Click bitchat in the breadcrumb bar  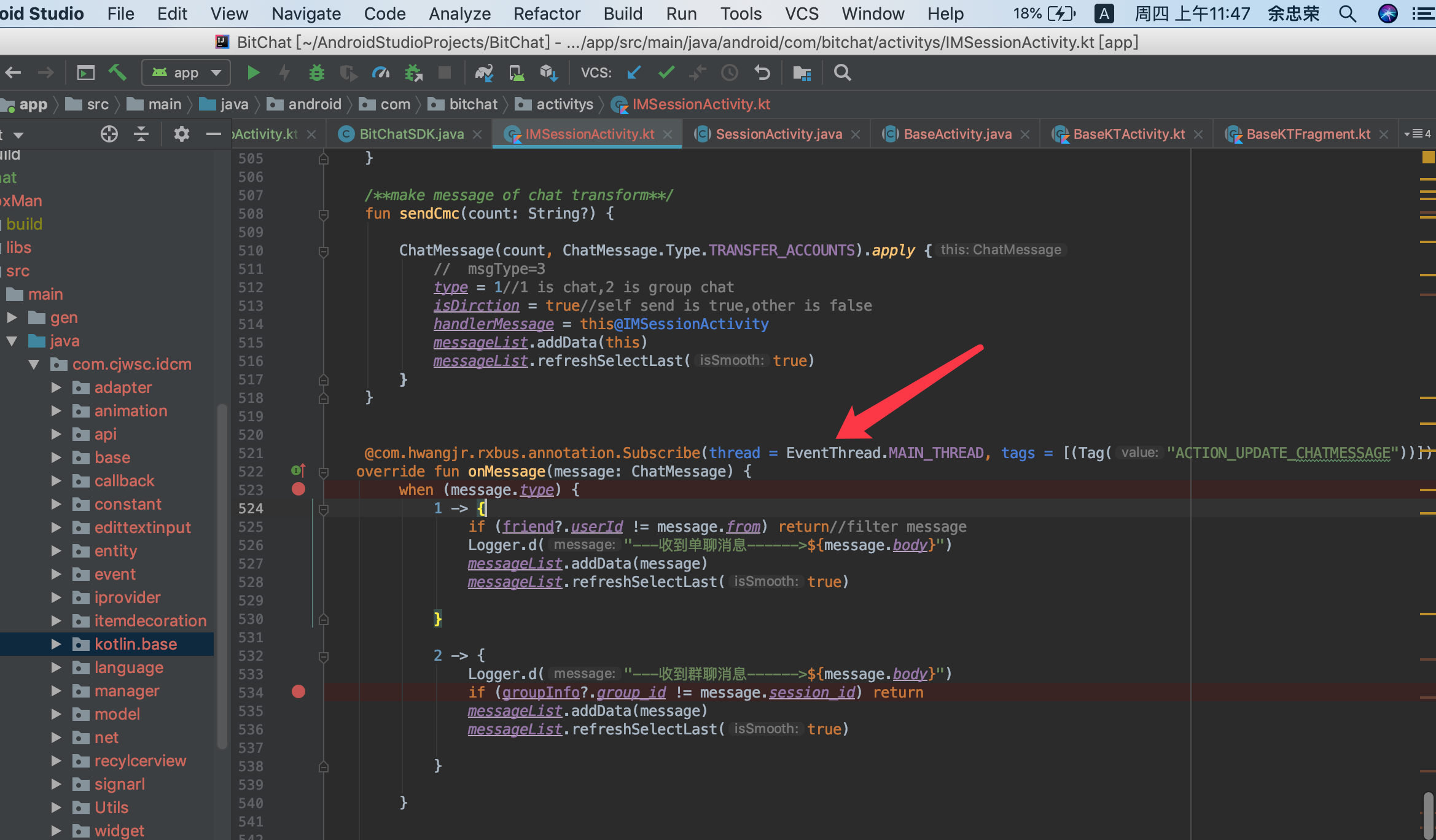point(474,104)
